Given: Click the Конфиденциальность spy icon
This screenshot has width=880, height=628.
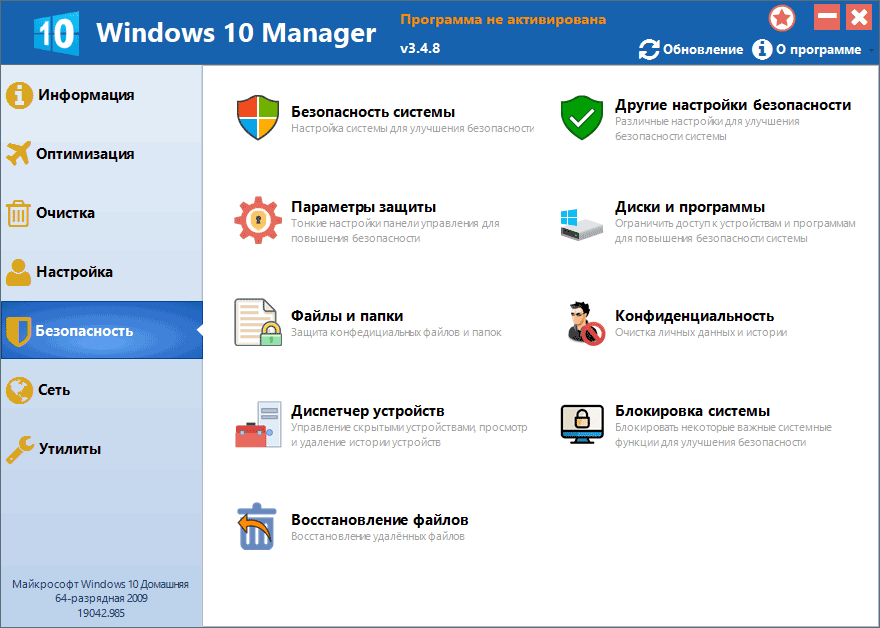Looking at the screenshot, I should 585,323.
